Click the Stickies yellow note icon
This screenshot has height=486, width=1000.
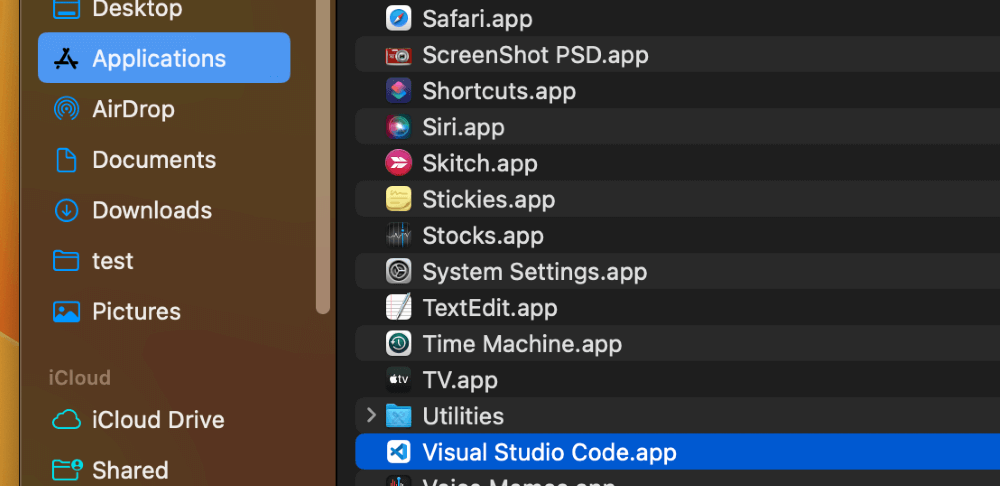399,200
